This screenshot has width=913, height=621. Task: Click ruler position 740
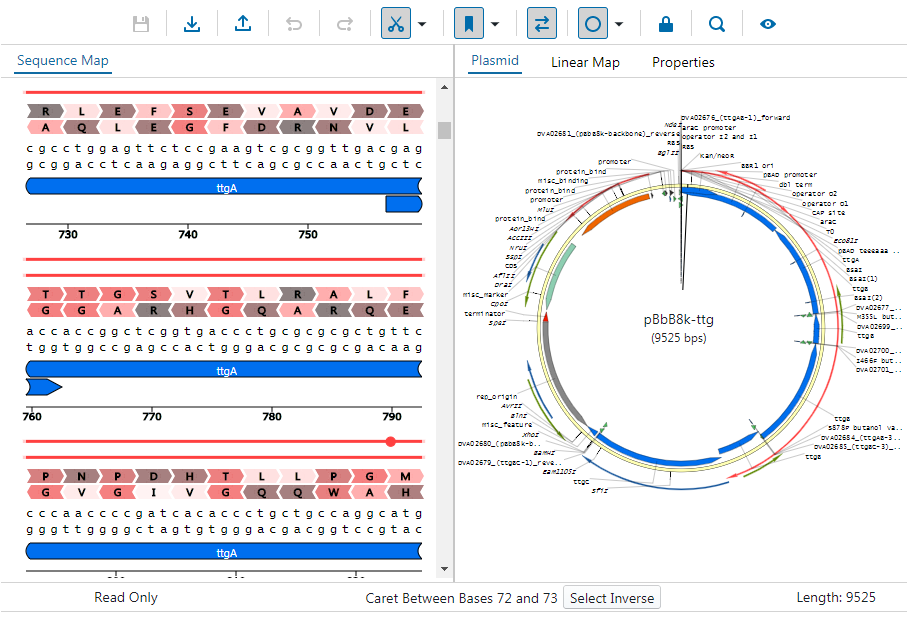pos(188,235)
